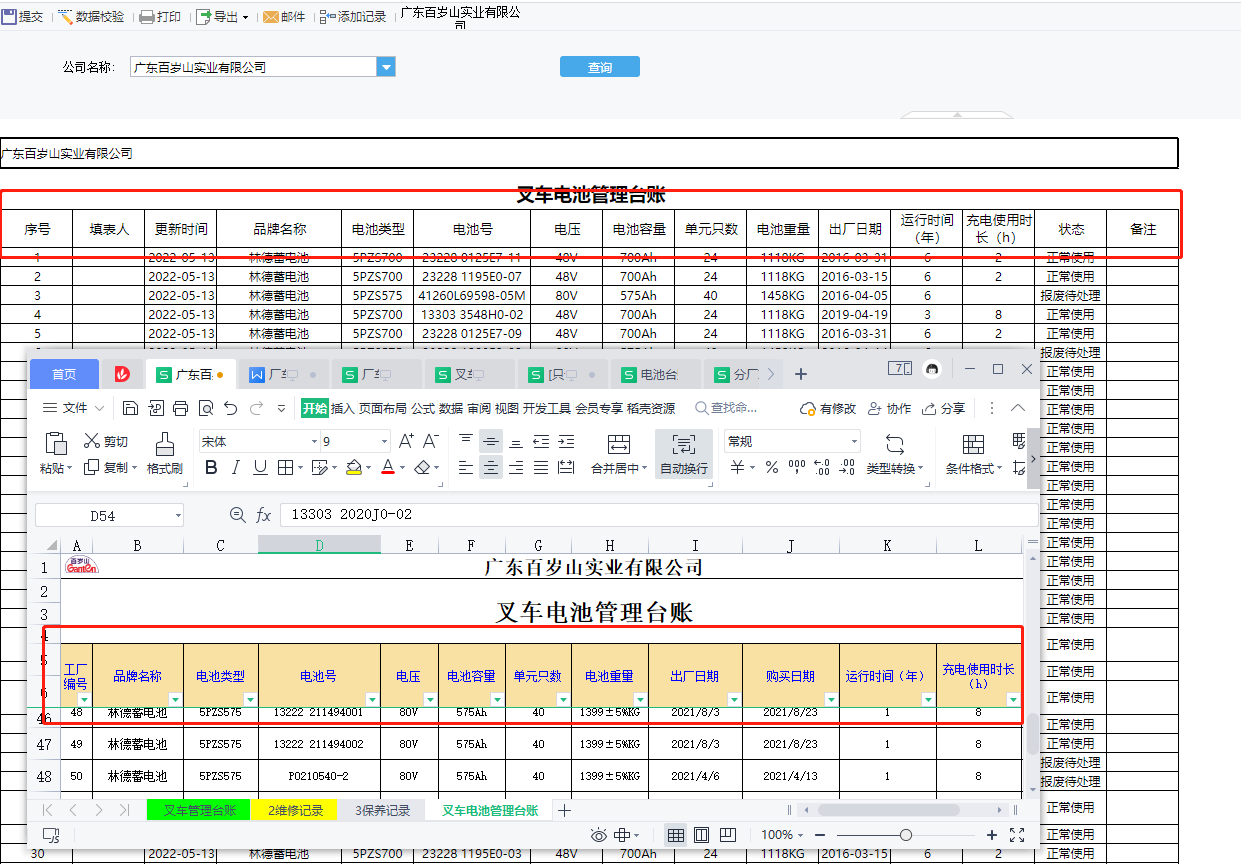The width and height of the screenshot is (1241, 864).
Task: Click the horizontal scrollbar below the sheet
Action: coord(888,810)
